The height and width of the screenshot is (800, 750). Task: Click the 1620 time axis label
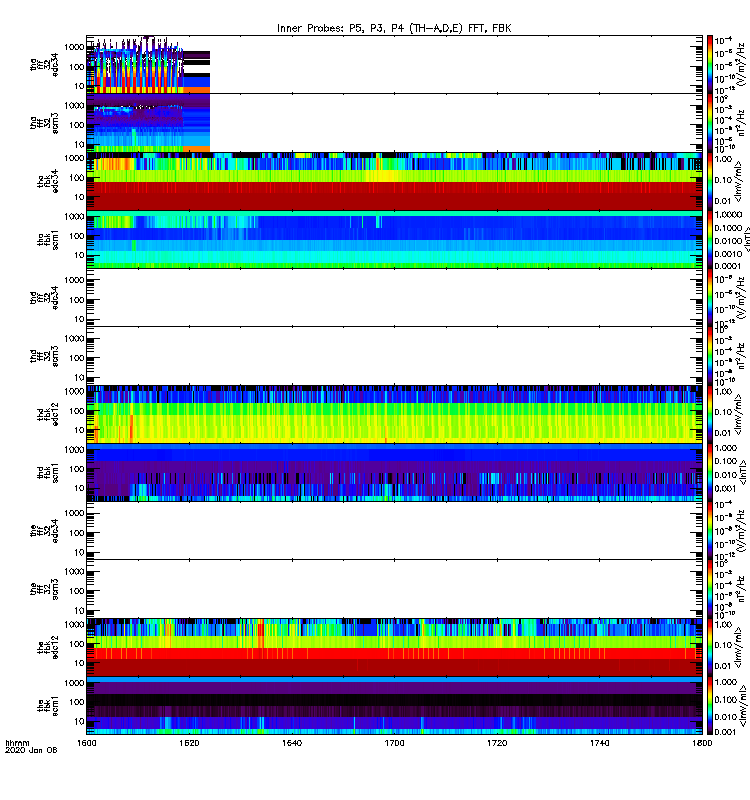(189, 743)
